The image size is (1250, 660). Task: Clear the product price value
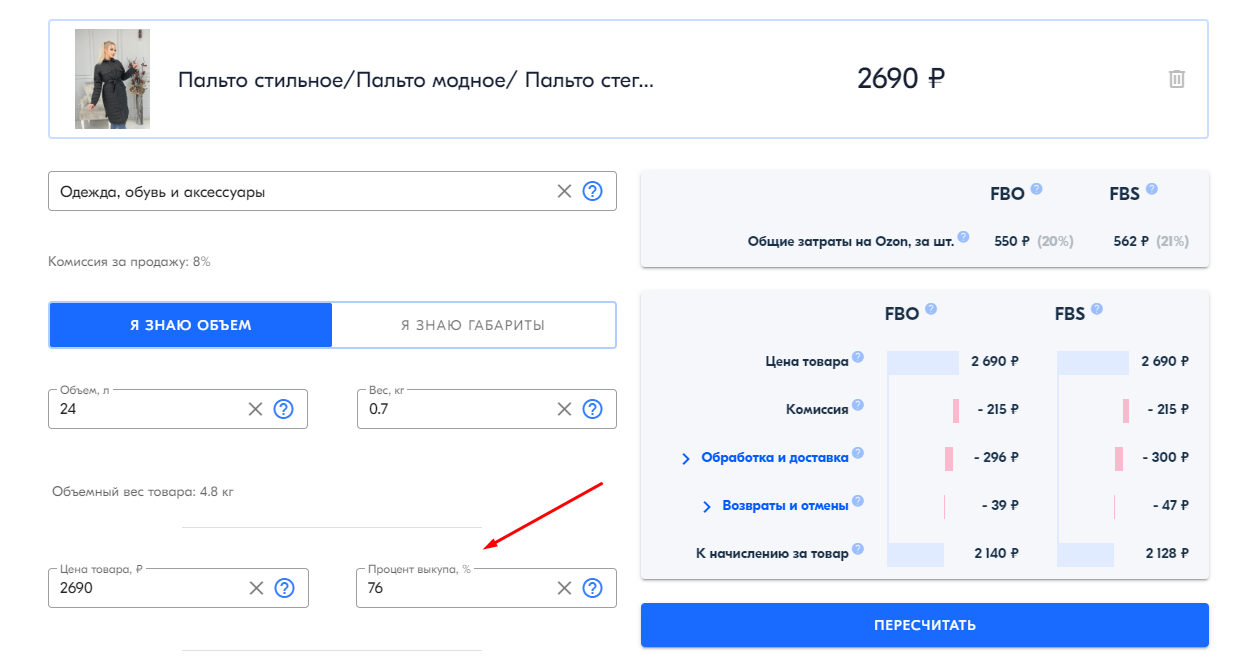[x=256, y=588]
